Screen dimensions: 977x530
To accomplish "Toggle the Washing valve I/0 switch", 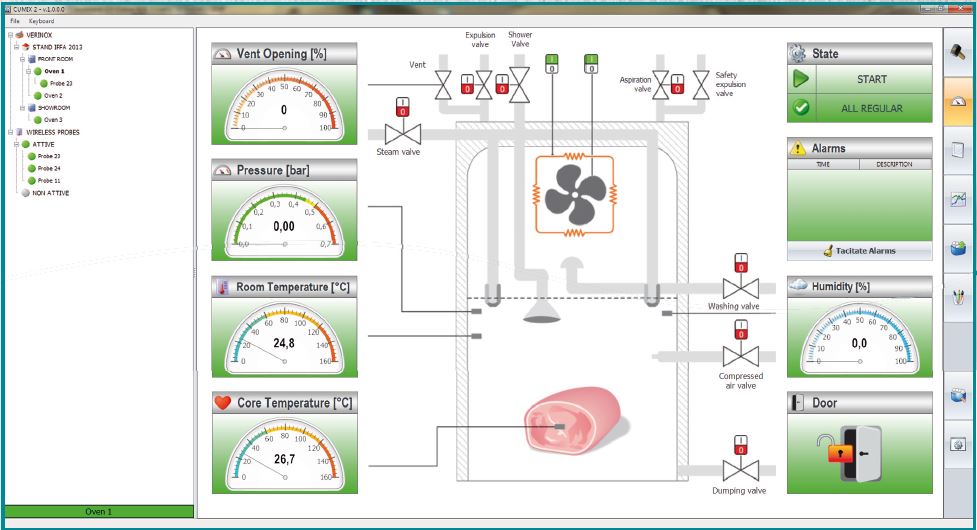I will (x=741, y=263).
